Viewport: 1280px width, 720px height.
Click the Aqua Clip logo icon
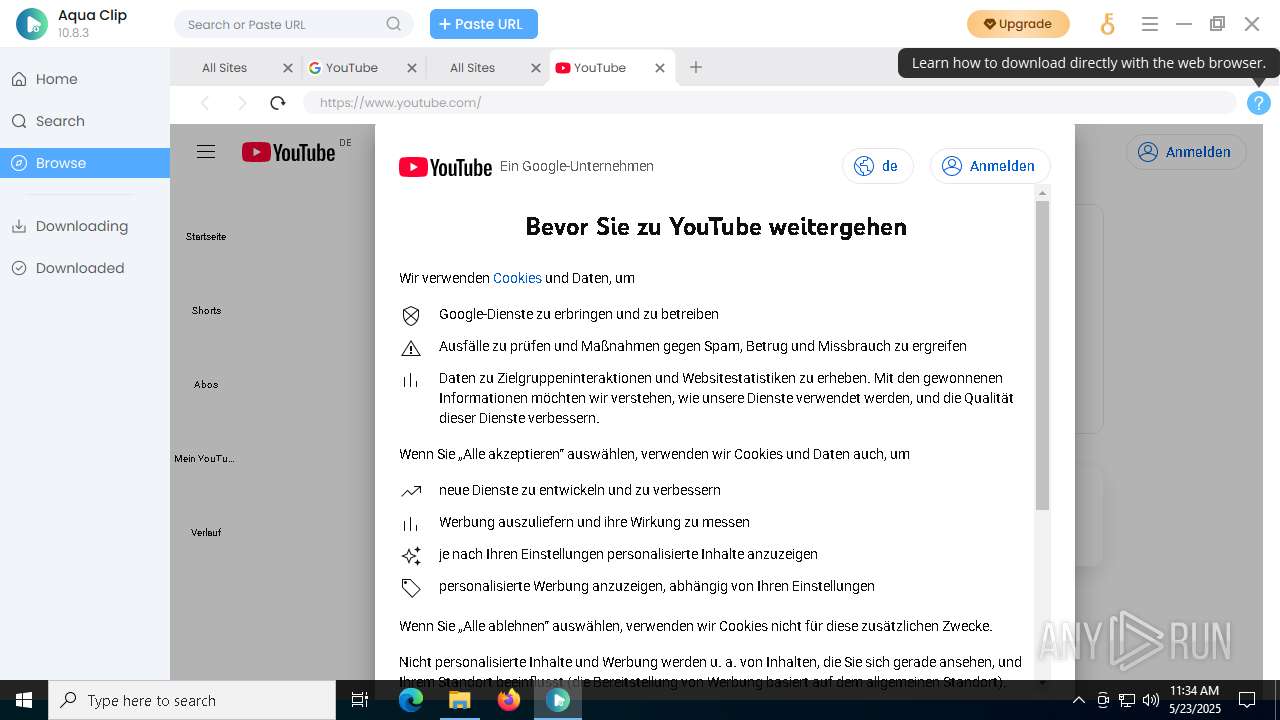(x=32, y=24)
